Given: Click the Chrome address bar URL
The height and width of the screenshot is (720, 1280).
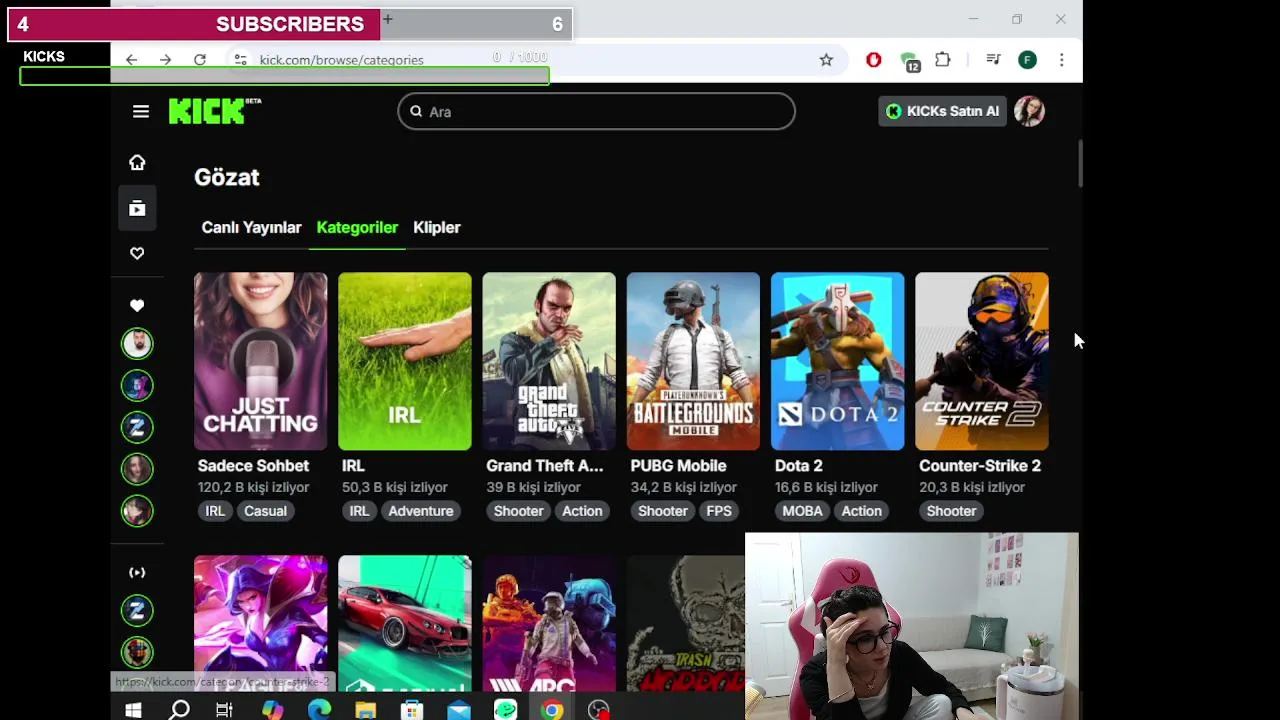Looking at the screenshot, I should pos(342,60).
